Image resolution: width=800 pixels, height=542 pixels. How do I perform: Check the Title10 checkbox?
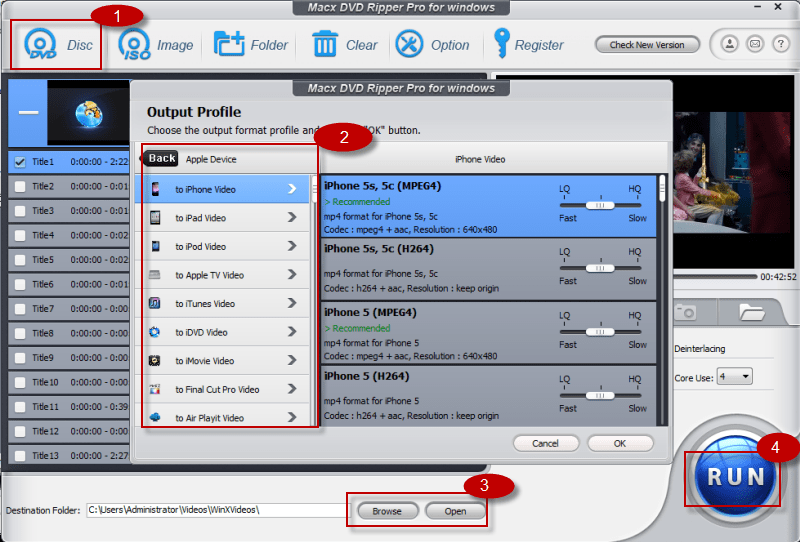(20, 382)
